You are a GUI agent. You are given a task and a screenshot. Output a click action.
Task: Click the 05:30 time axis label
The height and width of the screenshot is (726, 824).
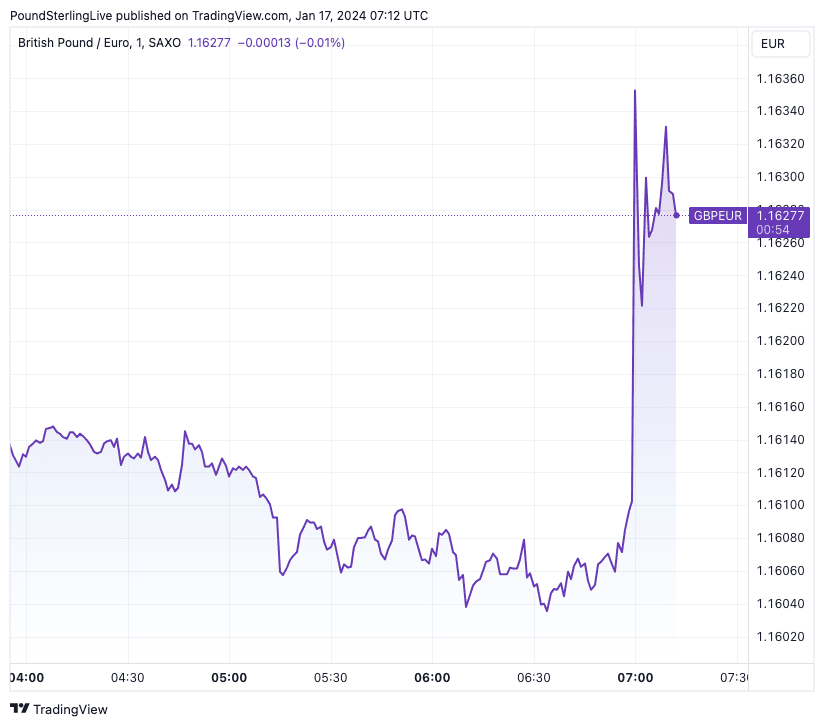pos(330,677)
